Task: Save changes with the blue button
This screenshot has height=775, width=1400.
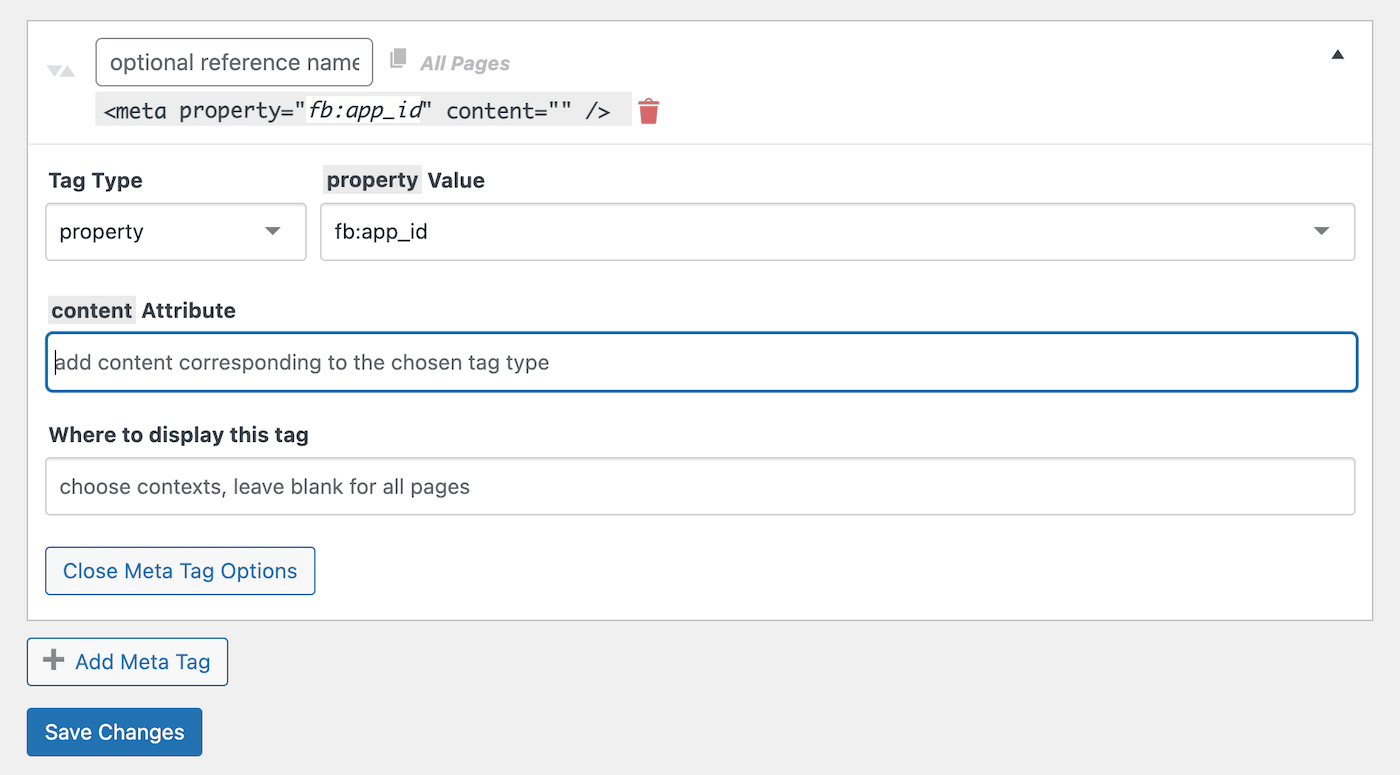Action: (x=114, y=731)
